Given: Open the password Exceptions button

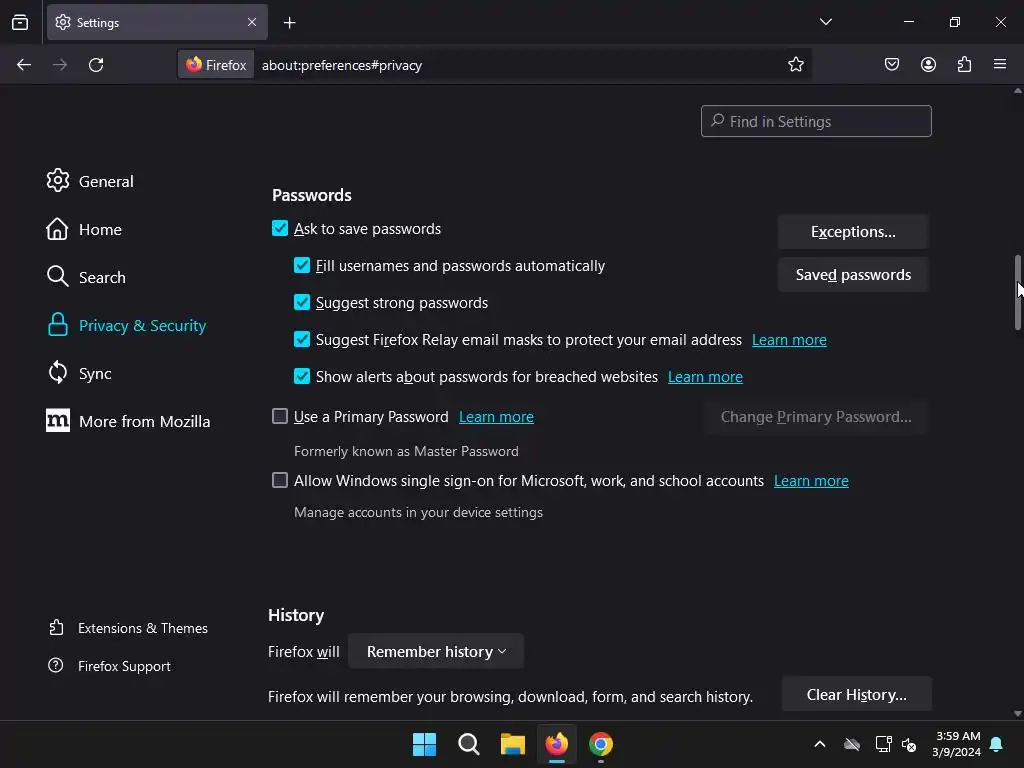Looking at the screenshot, I should click(853, 232).
